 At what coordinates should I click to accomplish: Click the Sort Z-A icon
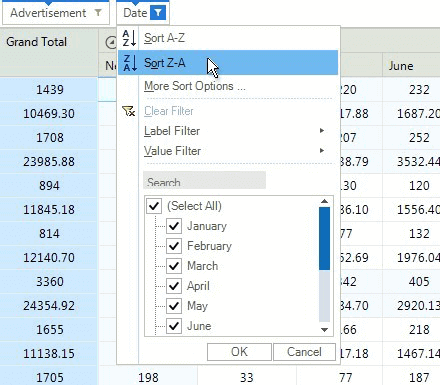click(x=129, y=63)
